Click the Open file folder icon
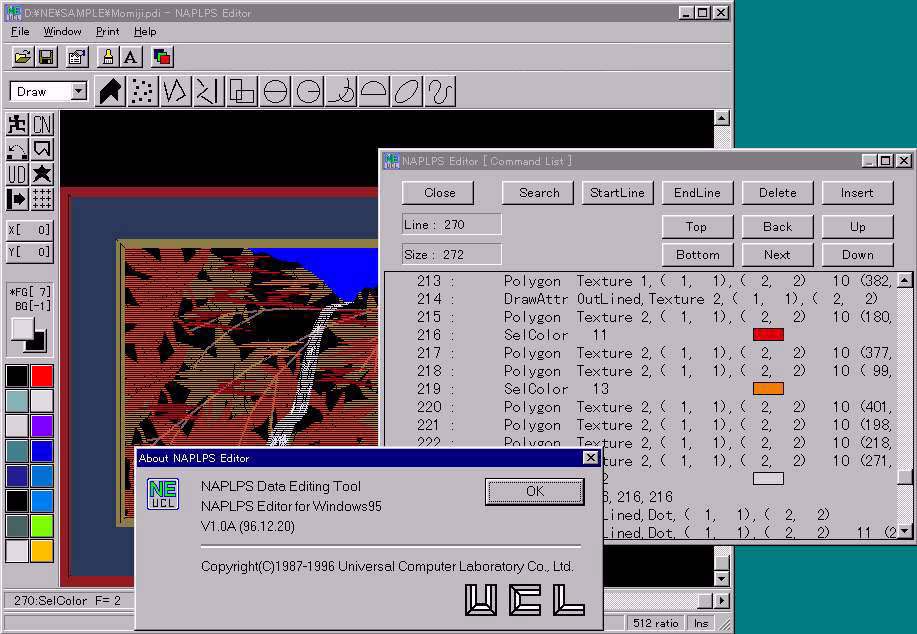 tap(21, 57)
